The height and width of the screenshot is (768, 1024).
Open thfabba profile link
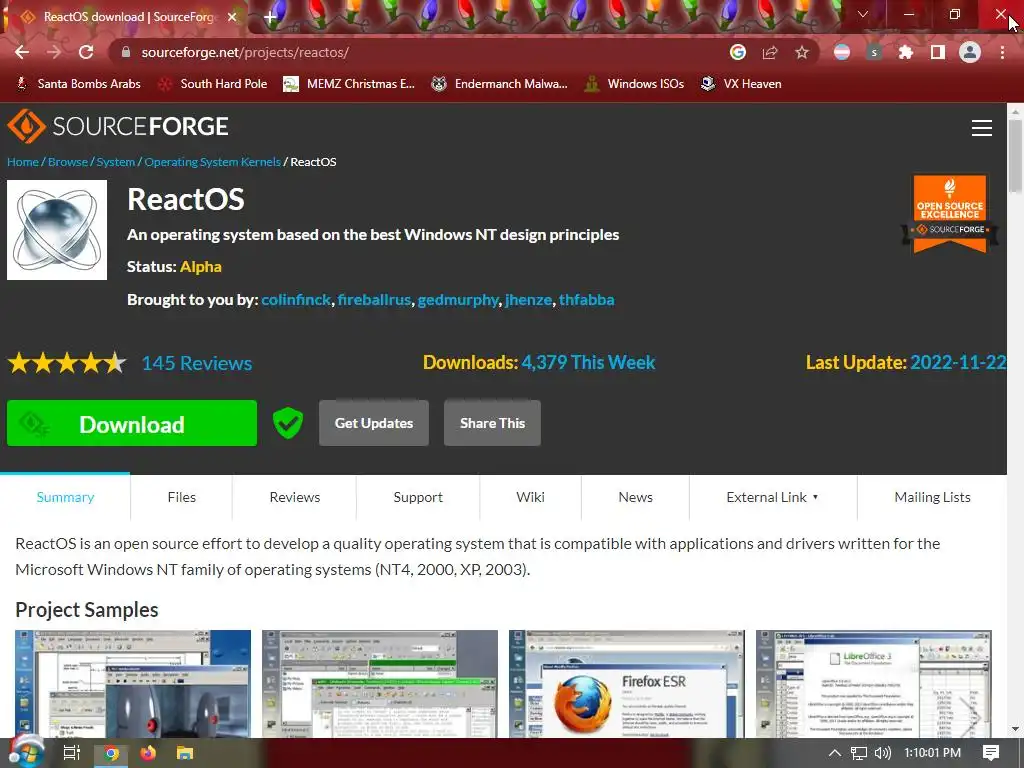tap(586, 300)
